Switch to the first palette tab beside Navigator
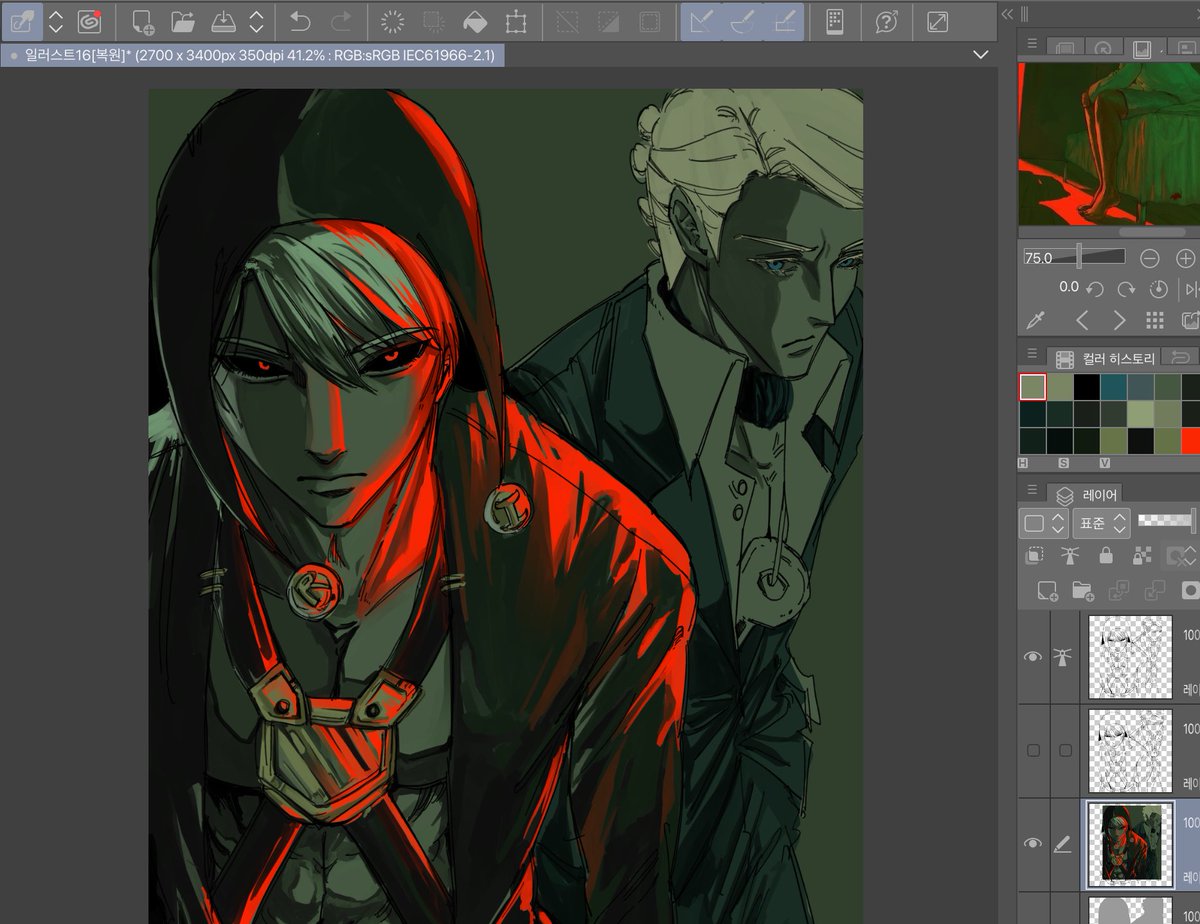1200x924 pixels. point(1066,48)
